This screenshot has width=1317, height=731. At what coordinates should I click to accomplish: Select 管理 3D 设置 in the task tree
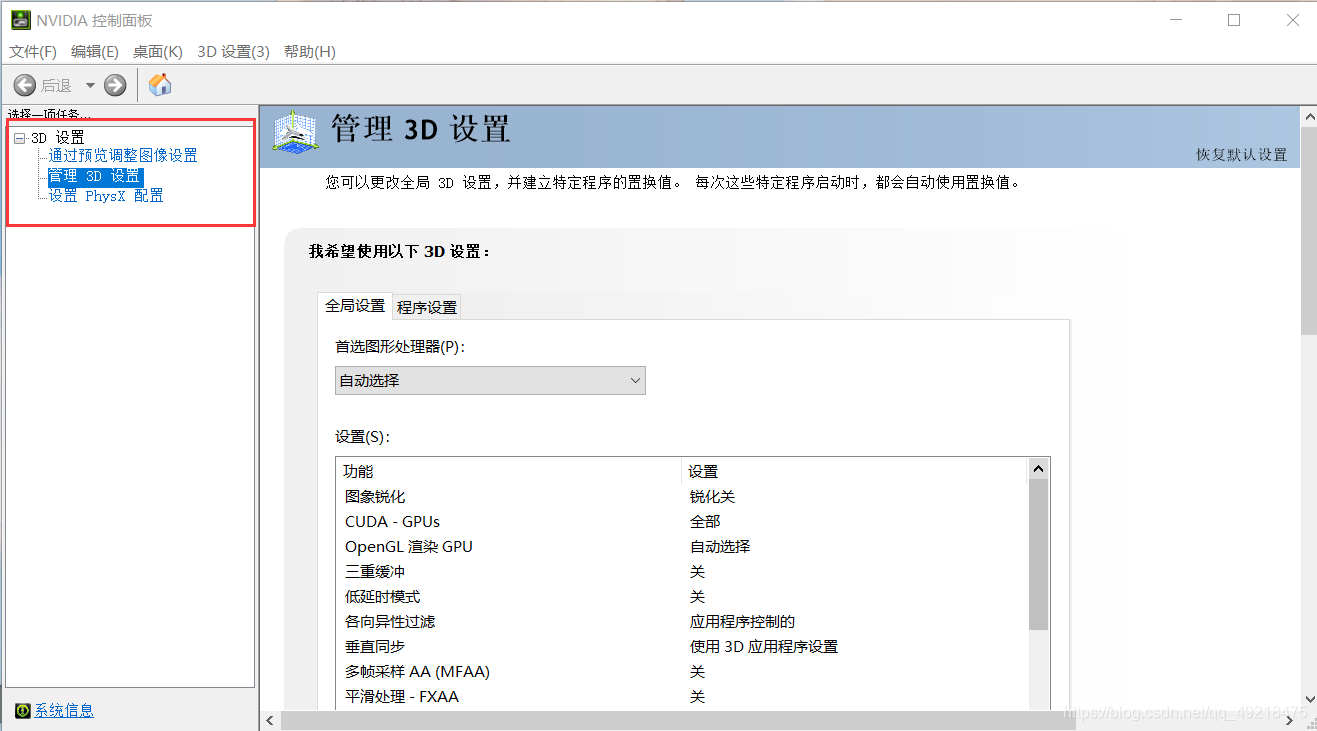click(95, 176)
